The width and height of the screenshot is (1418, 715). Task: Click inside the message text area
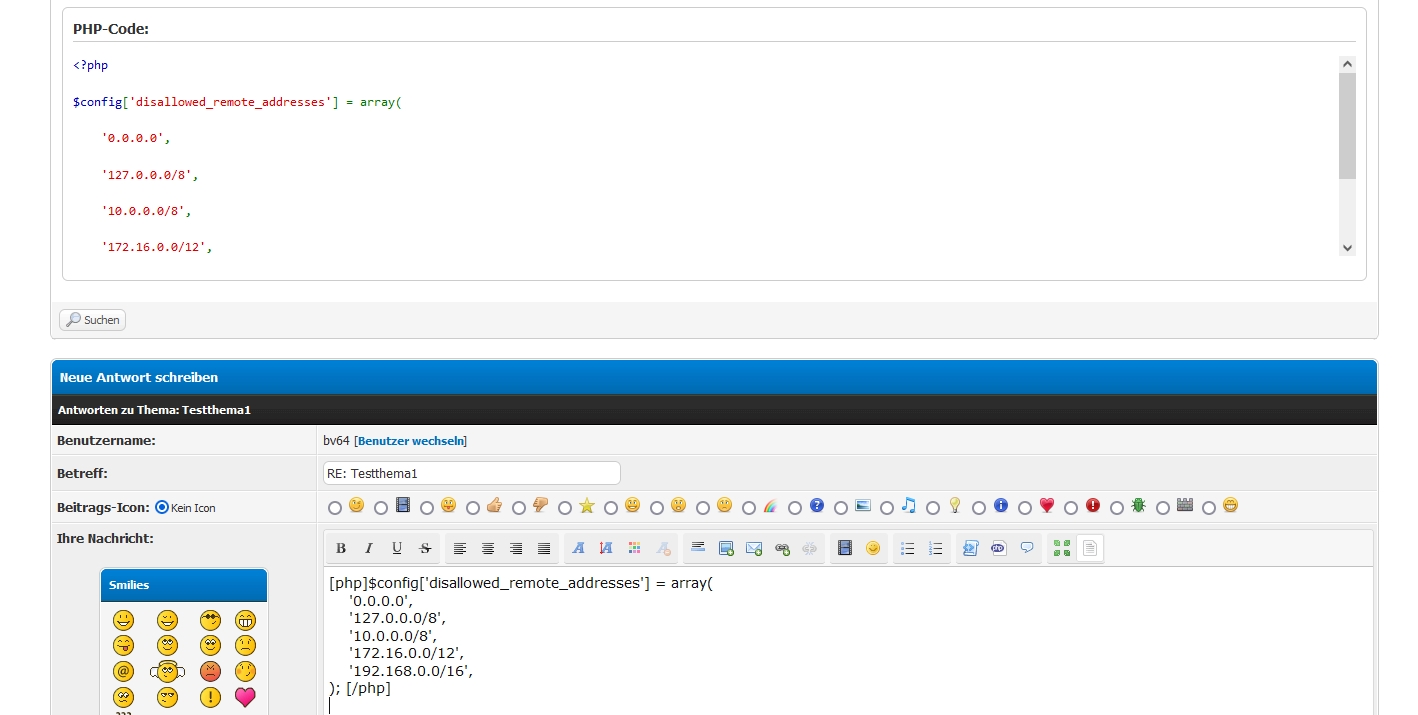click(848, 640)
